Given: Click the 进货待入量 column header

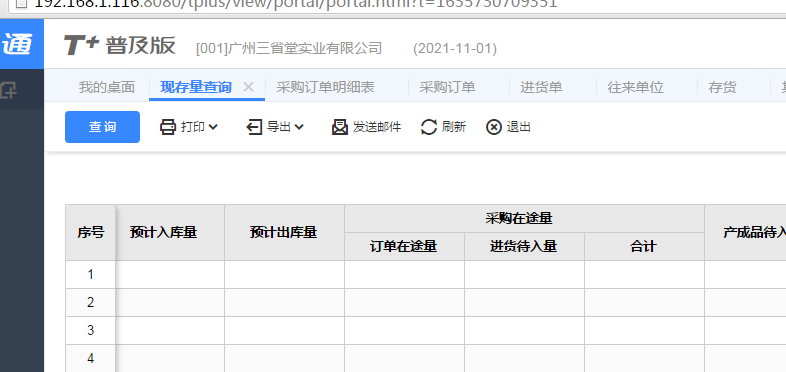Looking at the screenshot, I should click(x=524, y=247).
